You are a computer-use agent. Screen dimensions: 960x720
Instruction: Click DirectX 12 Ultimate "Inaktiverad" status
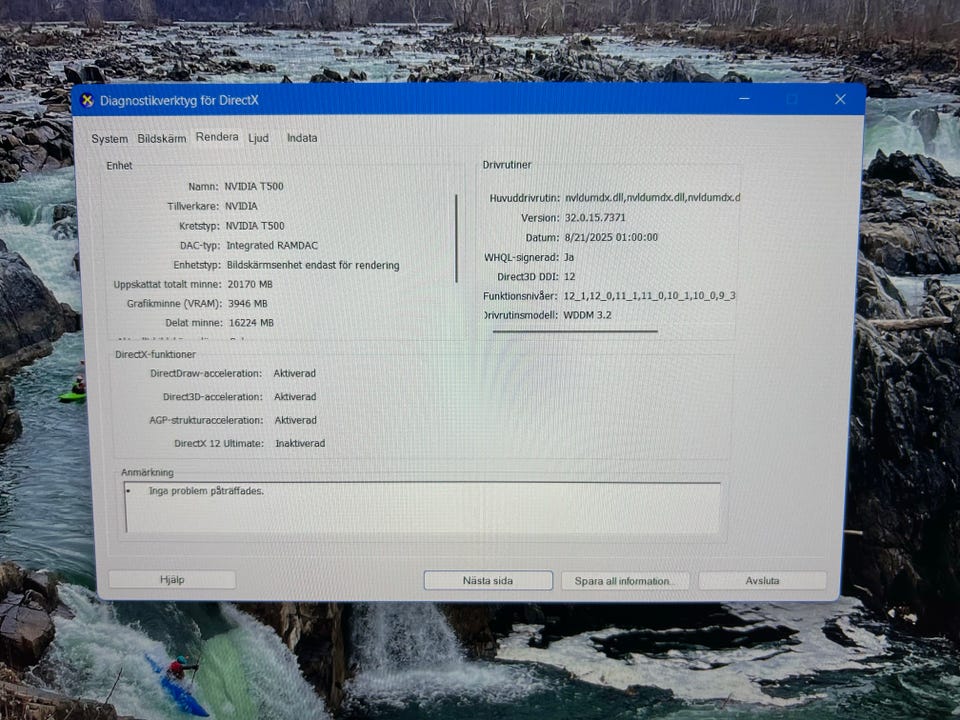[300, 443]
